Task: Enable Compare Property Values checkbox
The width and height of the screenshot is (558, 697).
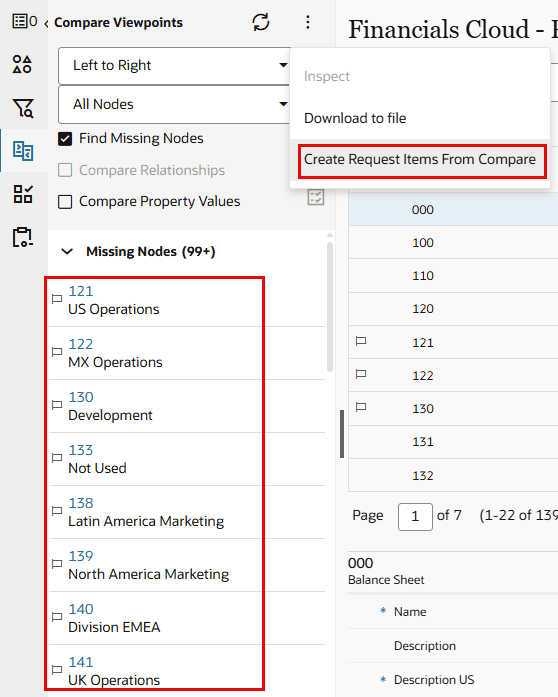Action: click(x=65, y=202)
